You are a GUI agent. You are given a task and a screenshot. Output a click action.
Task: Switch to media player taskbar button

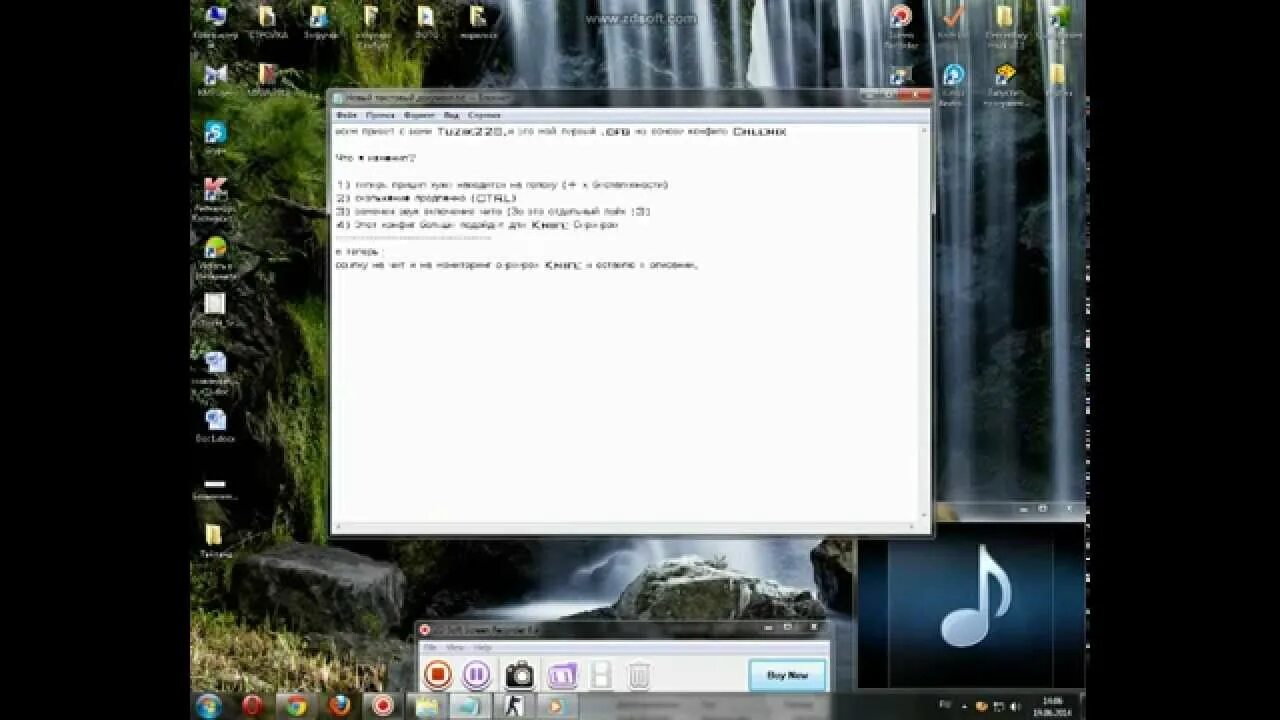(555, 705)
